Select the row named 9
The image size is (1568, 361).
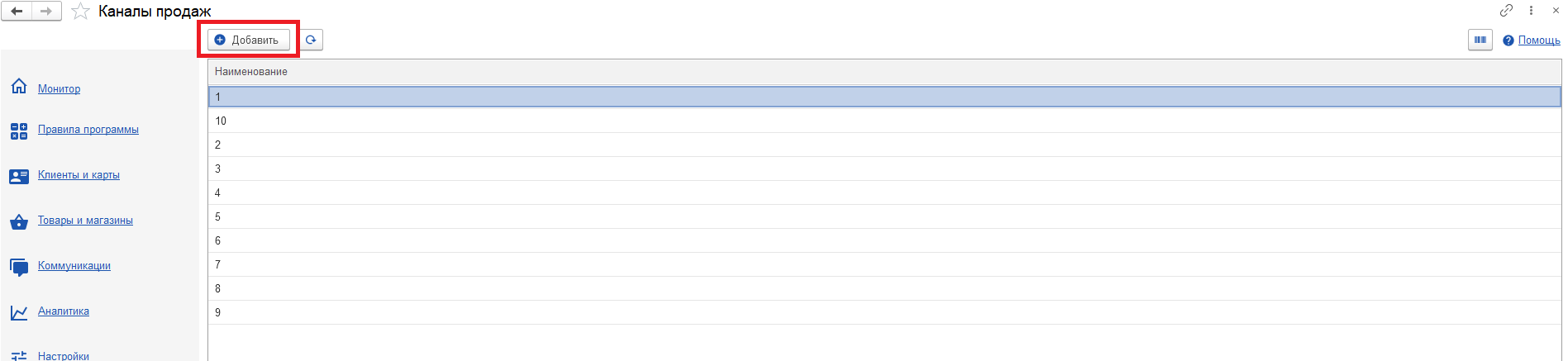point(884,312)
